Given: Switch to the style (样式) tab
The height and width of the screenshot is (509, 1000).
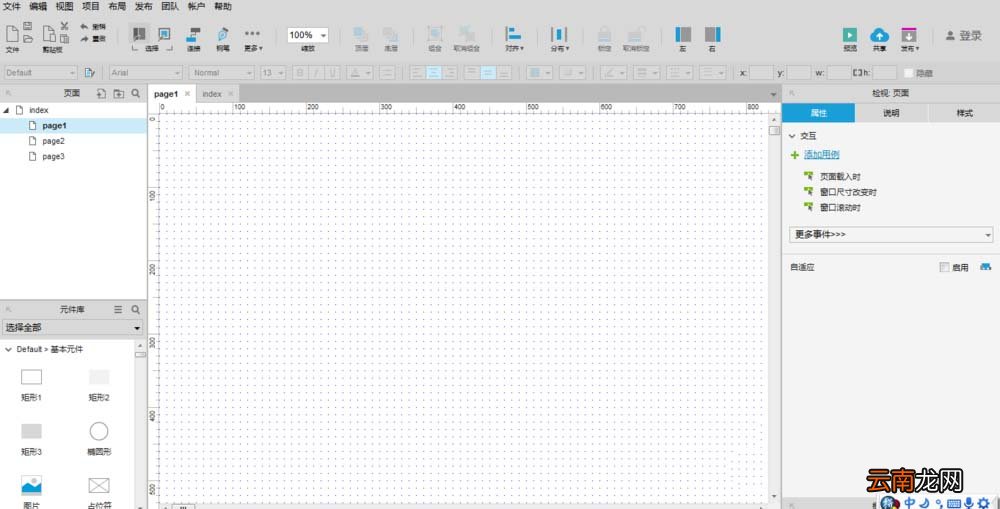Looking at the screenshot, I should click(964, 113).
